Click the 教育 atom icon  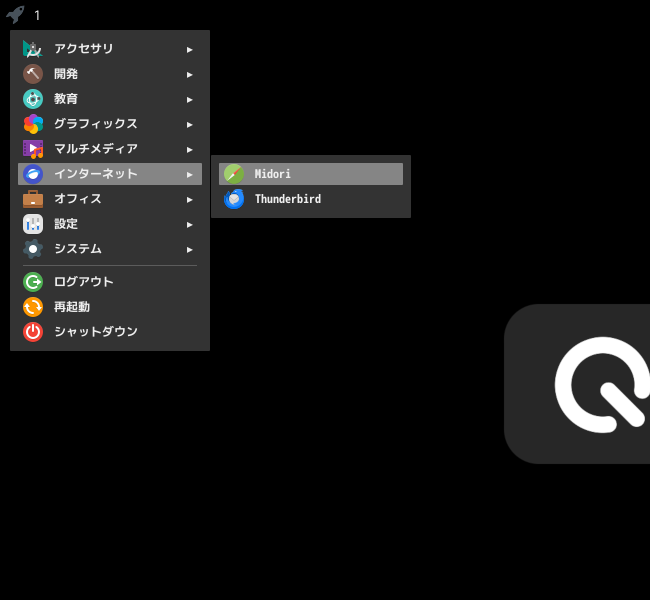click(x=33, y=99)
